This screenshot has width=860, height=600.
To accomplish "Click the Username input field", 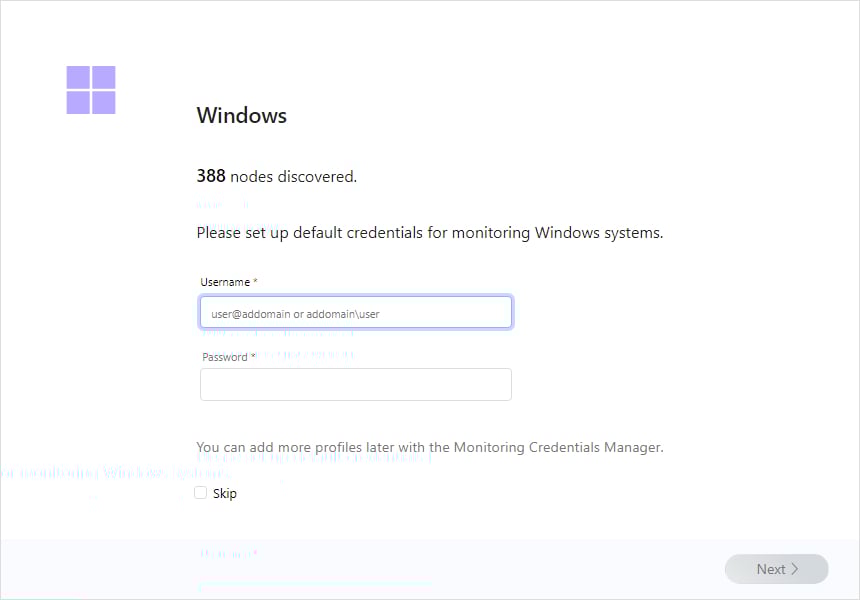I will [356, 313].
